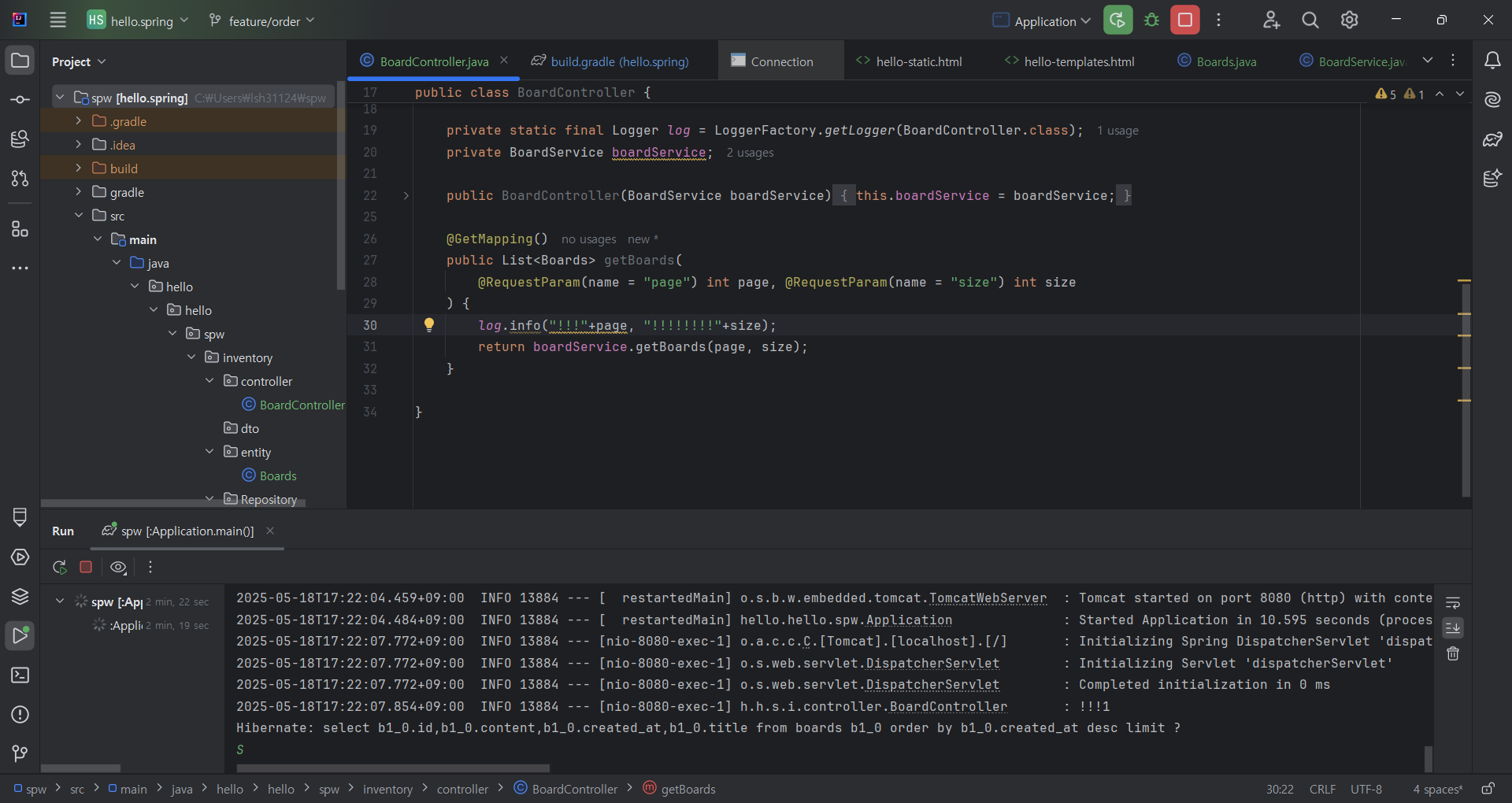This screenshot has width=1512, height=803.
Task: Jump to next highlighted problem arrow
Action: coord(1460,94)
